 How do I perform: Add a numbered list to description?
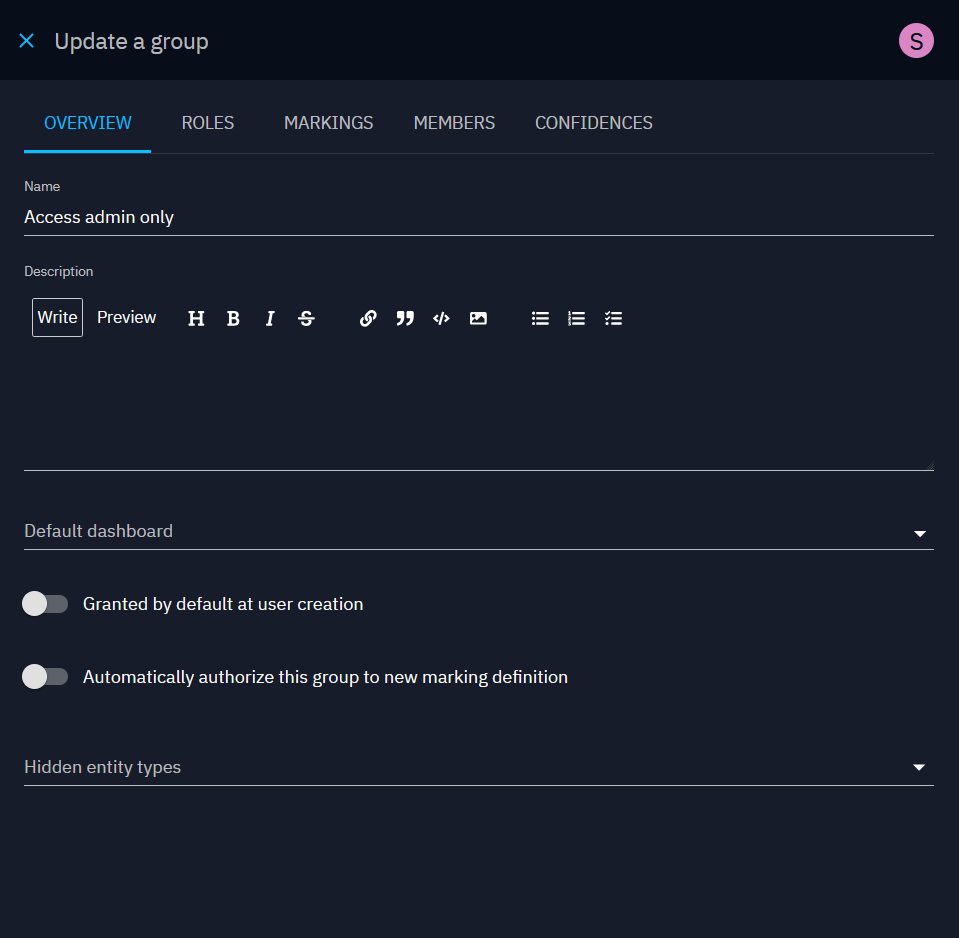click(x=577, y=318)
